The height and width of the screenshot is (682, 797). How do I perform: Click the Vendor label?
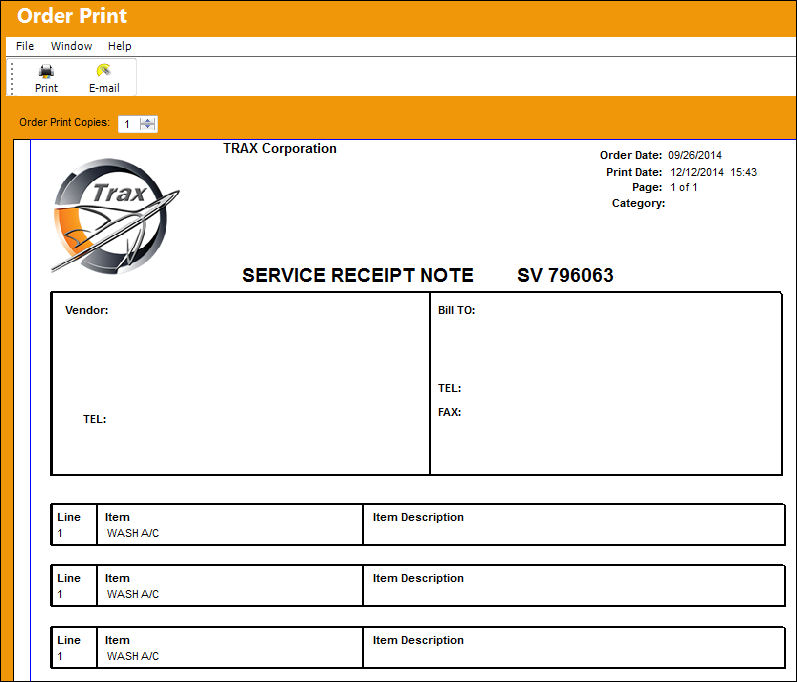(87, 310)
